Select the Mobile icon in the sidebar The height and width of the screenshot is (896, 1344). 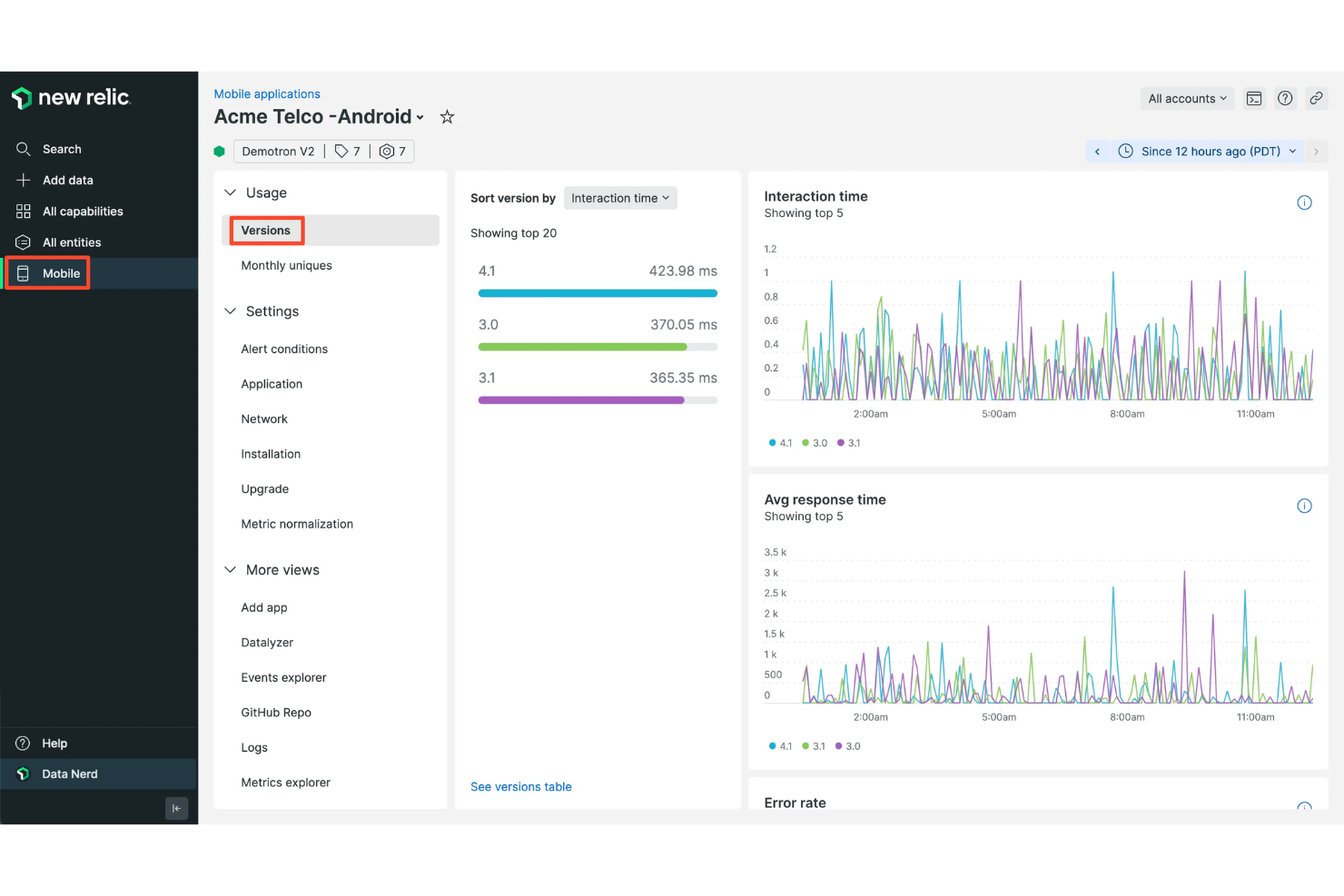[24, 273]
